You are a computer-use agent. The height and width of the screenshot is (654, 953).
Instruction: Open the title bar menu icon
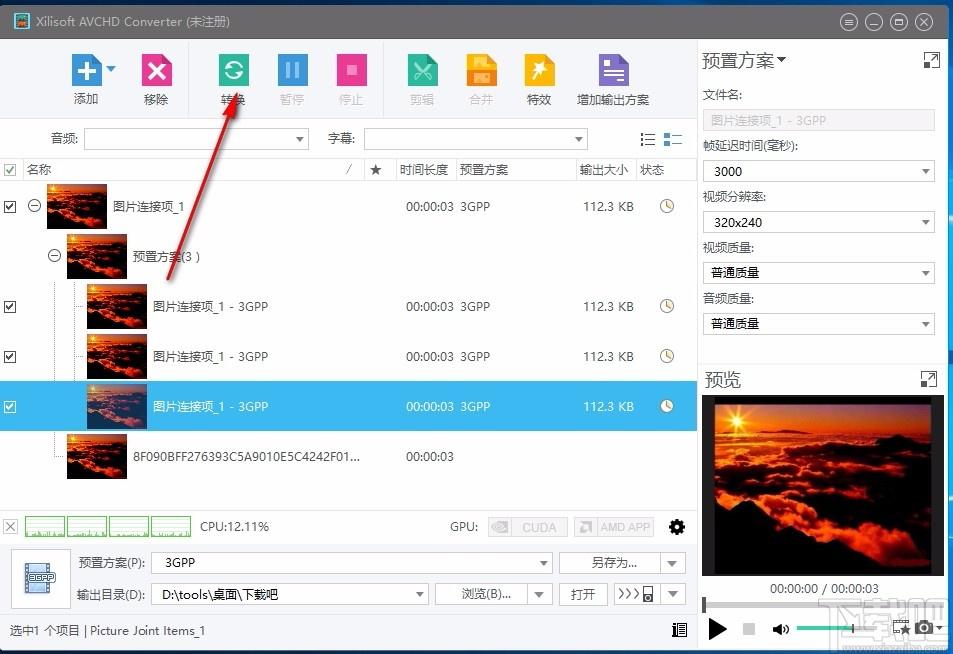click(x=848, y=22)
